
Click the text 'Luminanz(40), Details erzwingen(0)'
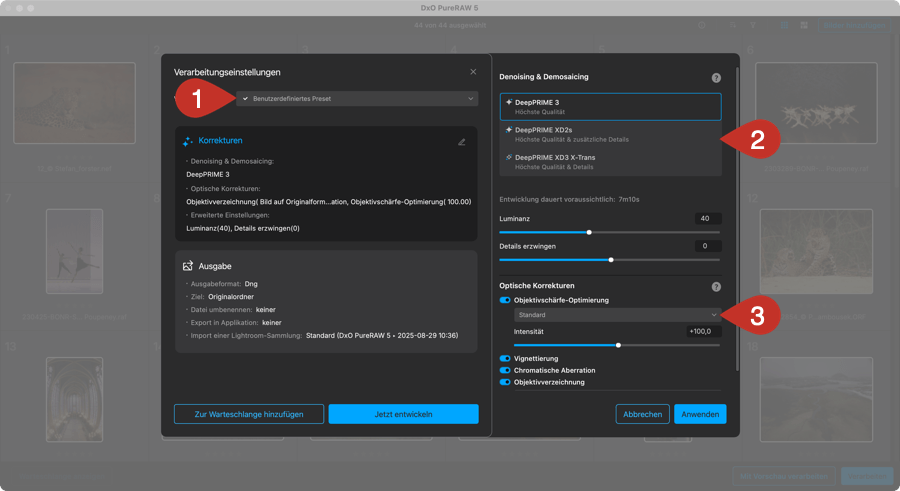click(x=243, y=228)
